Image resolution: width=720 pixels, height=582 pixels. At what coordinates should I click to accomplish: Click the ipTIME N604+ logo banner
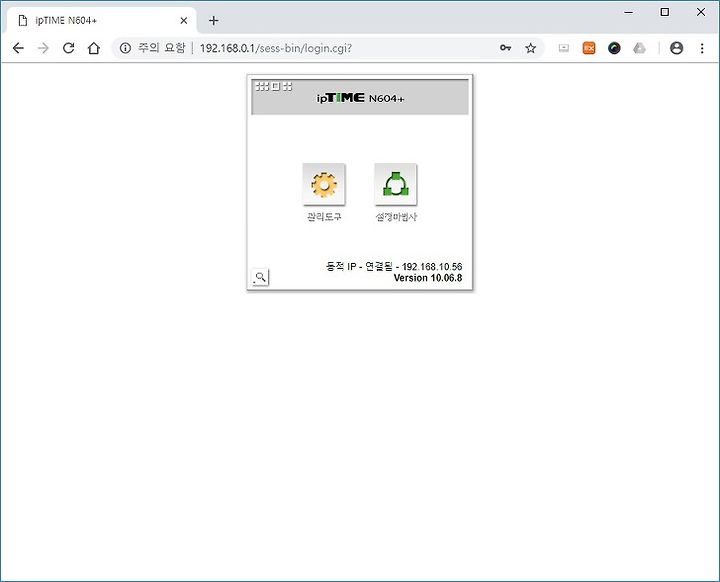pos(360,98)
